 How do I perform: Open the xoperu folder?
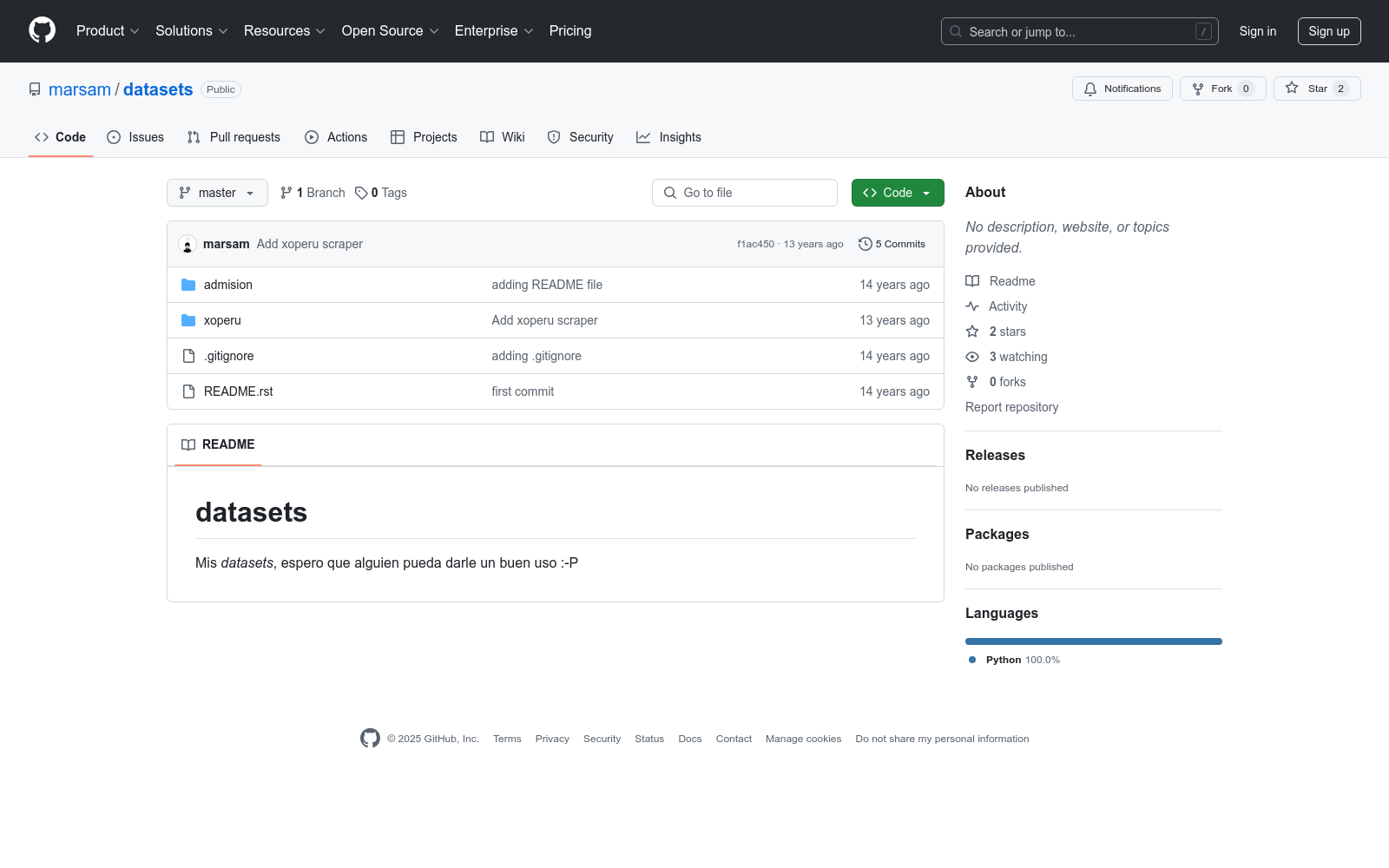(222, 320)
